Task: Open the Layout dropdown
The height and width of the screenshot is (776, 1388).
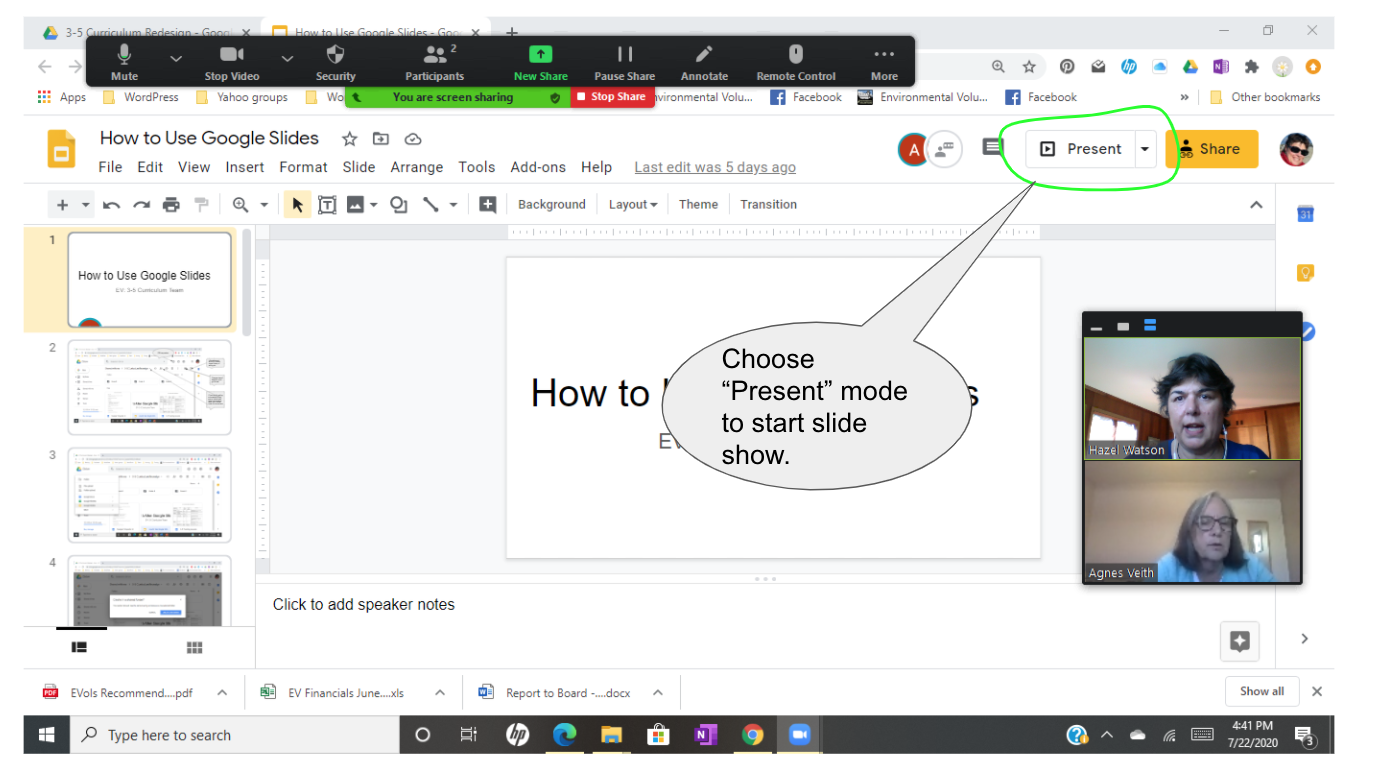Action: tap(633, 205)
